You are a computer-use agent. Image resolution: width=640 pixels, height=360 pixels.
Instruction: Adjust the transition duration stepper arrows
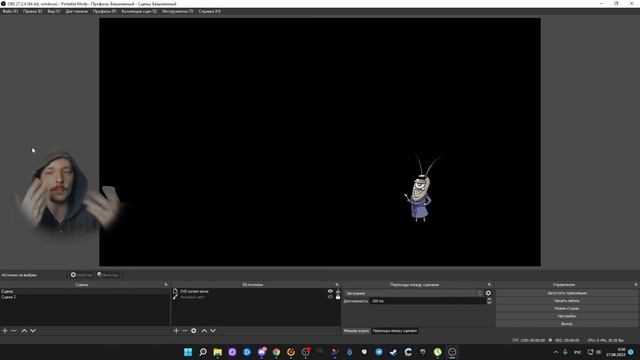(x=489, y=301)
